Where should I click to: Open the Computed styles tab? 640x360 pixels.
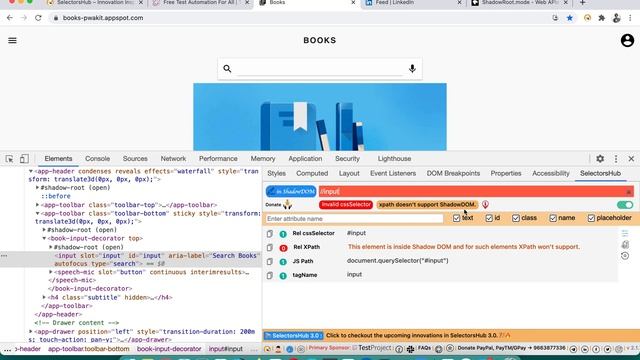(312, 173)
